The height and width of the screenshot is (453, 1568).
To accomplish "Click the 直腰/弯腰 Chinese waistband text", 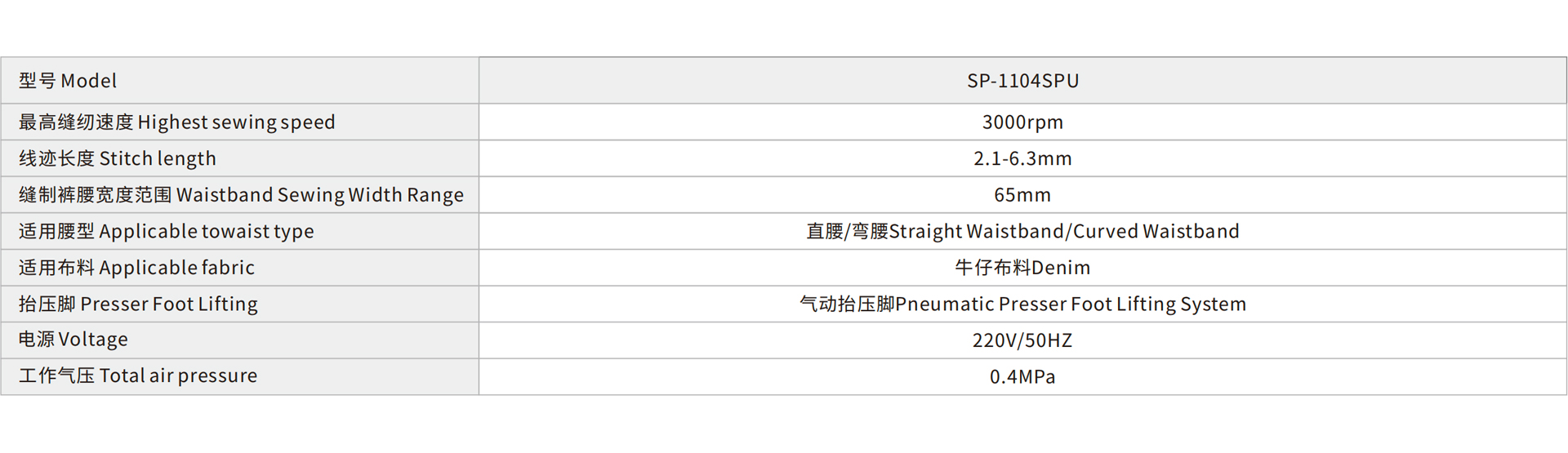I will 846,232.
